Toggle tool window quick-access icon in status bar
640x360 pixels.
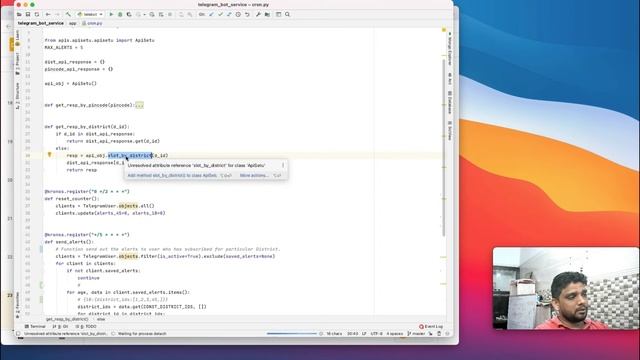tap(18, 334)
